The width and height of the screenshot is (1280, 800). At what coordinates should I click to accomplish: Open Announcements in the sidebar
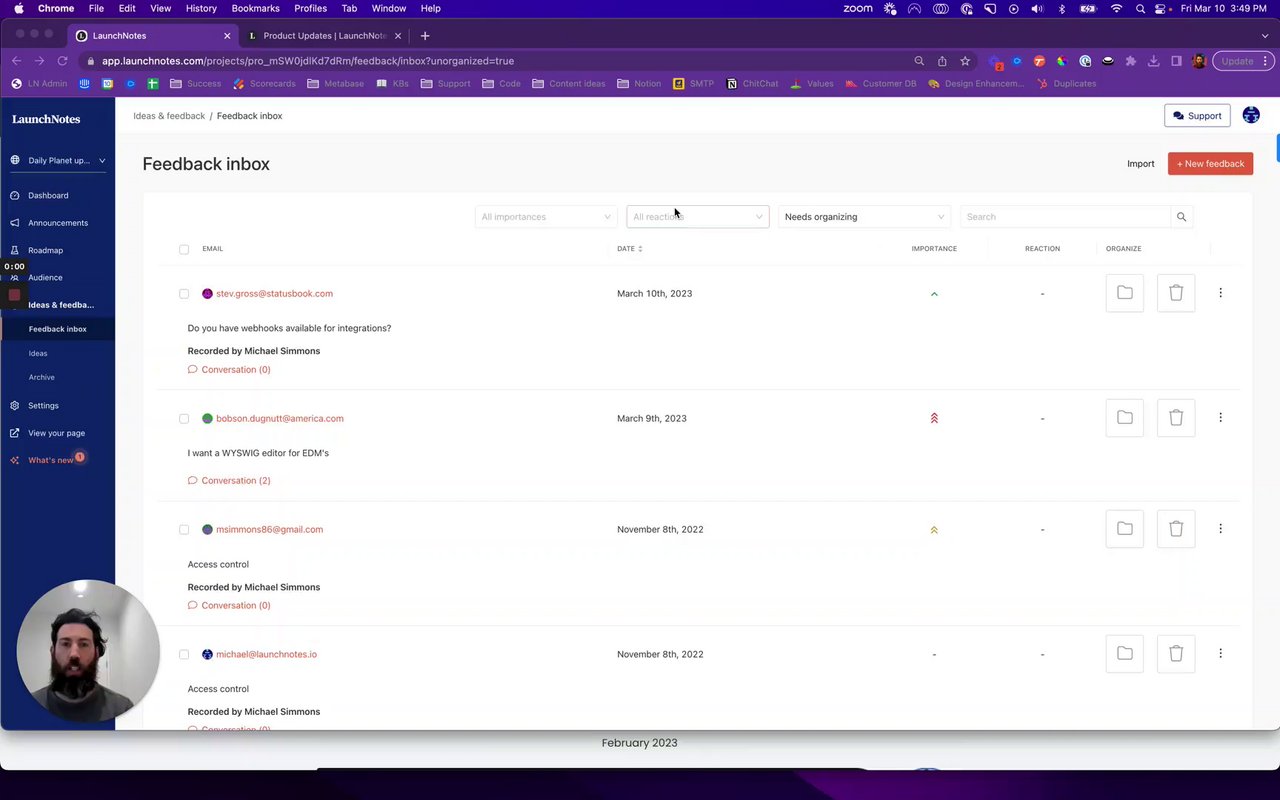[58, 223]
